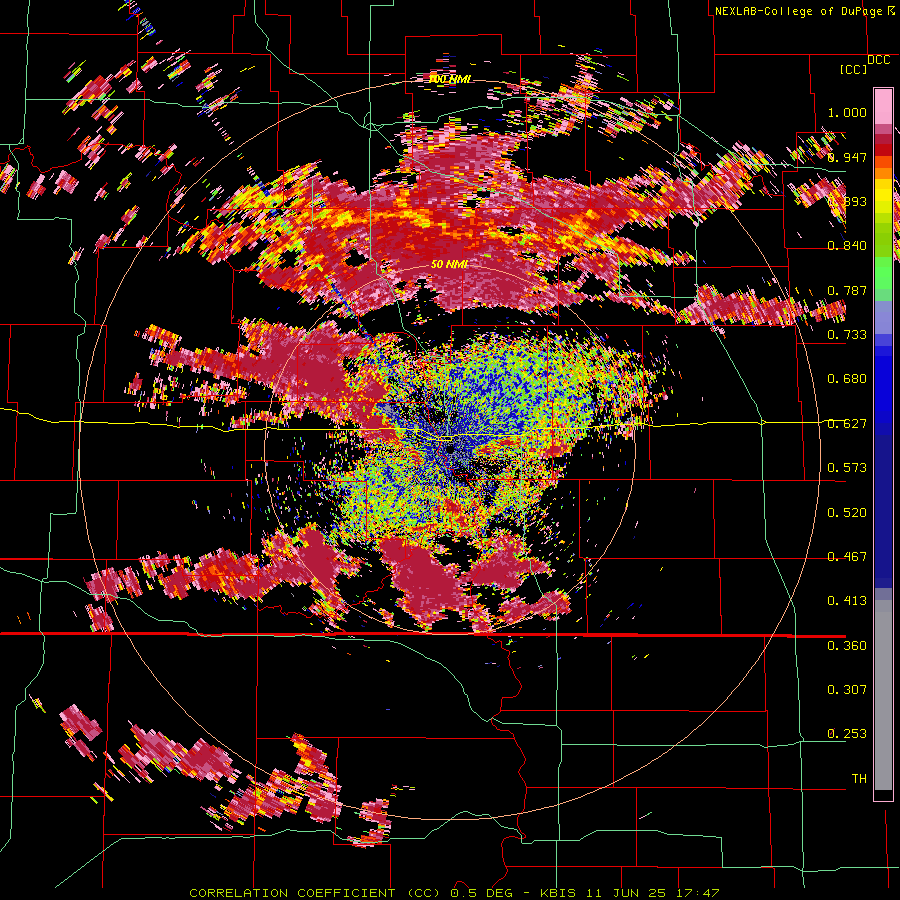Click the 0.520 color scale value
The width and height of the screenshot is (900, 900).
[x=847, y=513]
